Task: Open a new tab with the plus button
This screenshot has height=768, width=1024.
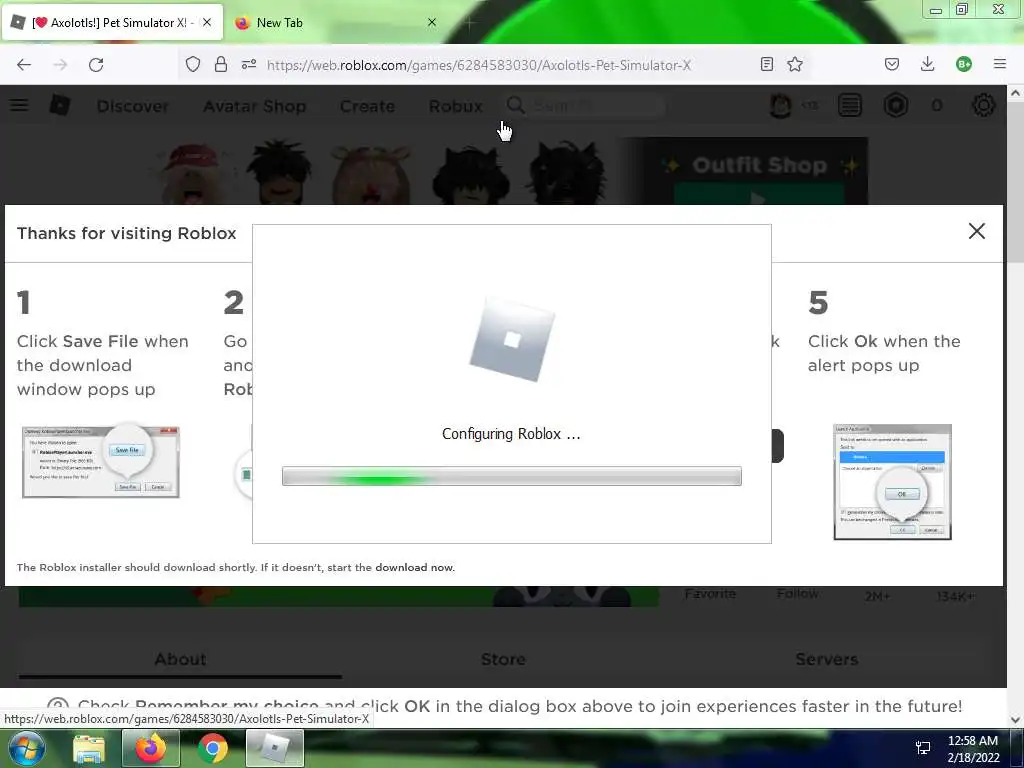Action: tap(469, 22)
